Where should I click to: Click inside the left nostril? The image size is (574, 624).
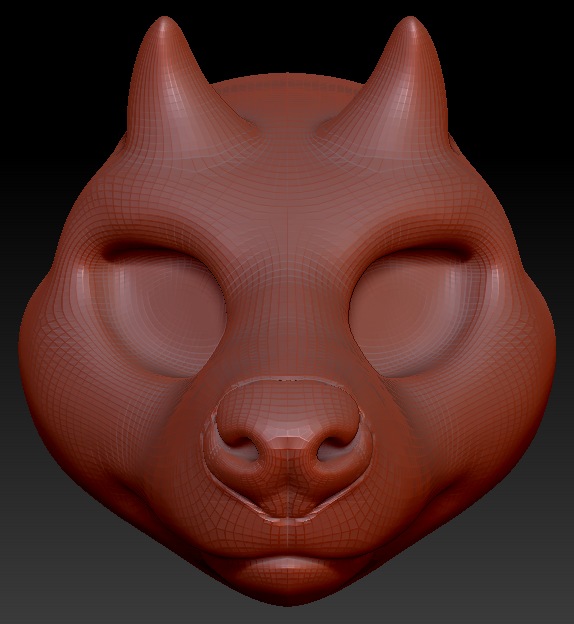(245, 445)
